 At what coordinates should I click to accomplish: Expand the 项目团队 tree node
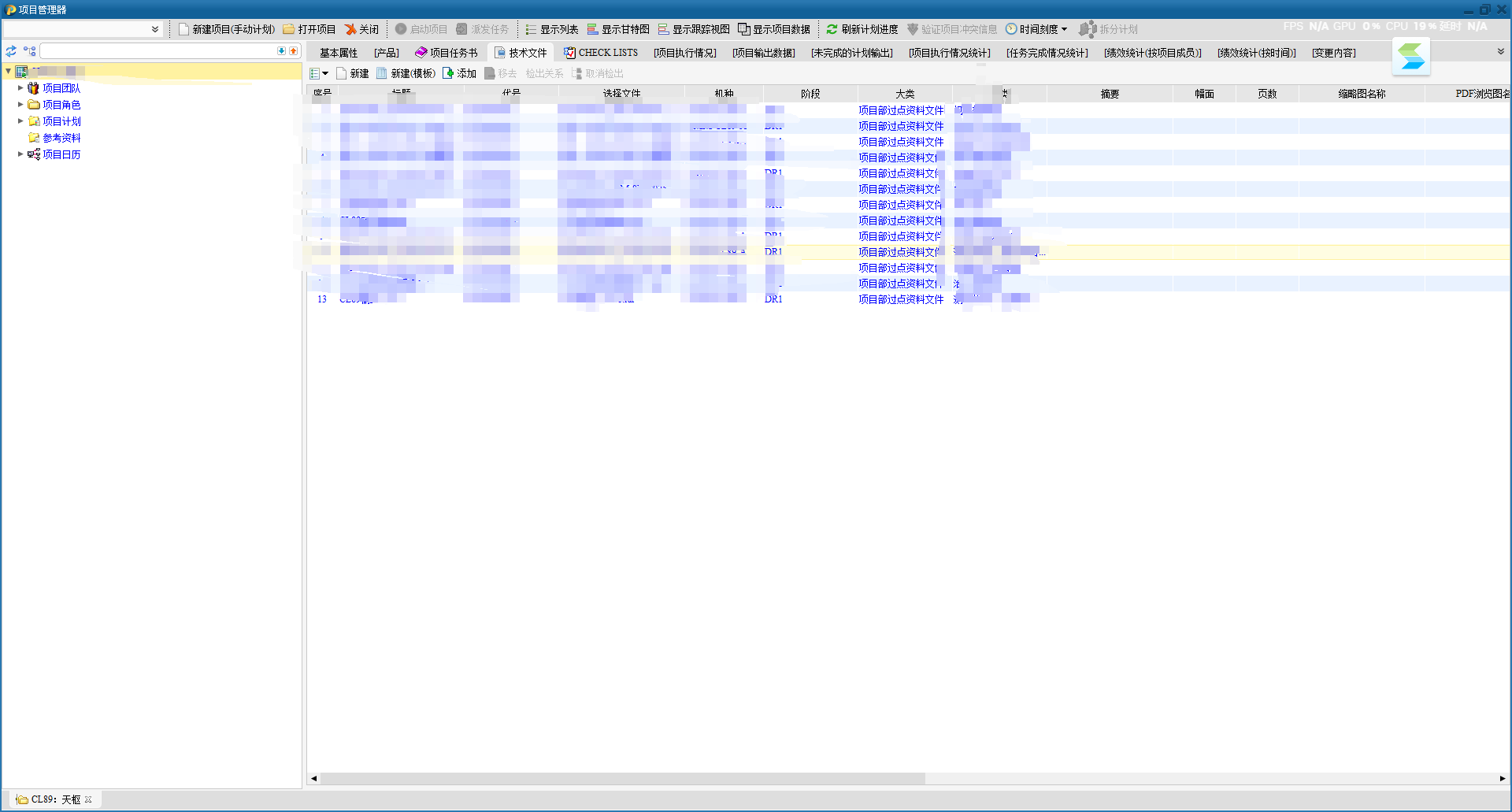[20, 88]
